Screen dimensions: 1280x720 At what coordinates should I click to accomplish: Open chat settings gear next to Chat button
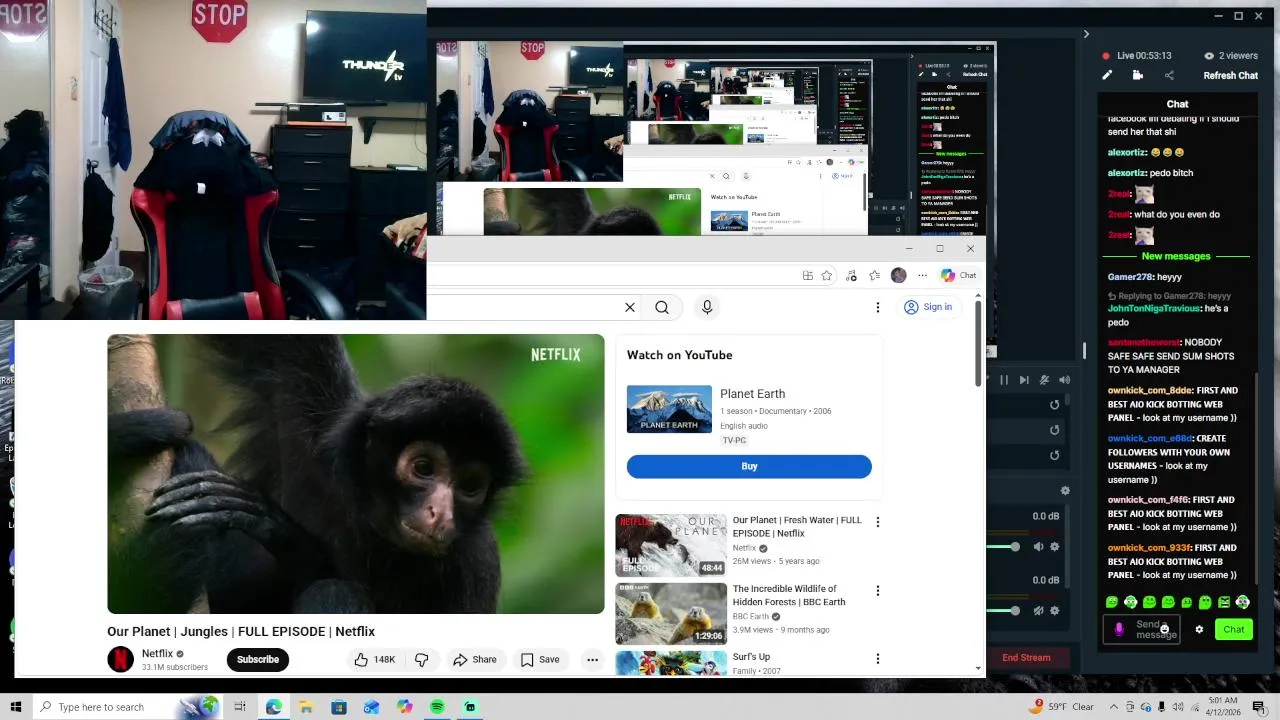click(1199, 629)
